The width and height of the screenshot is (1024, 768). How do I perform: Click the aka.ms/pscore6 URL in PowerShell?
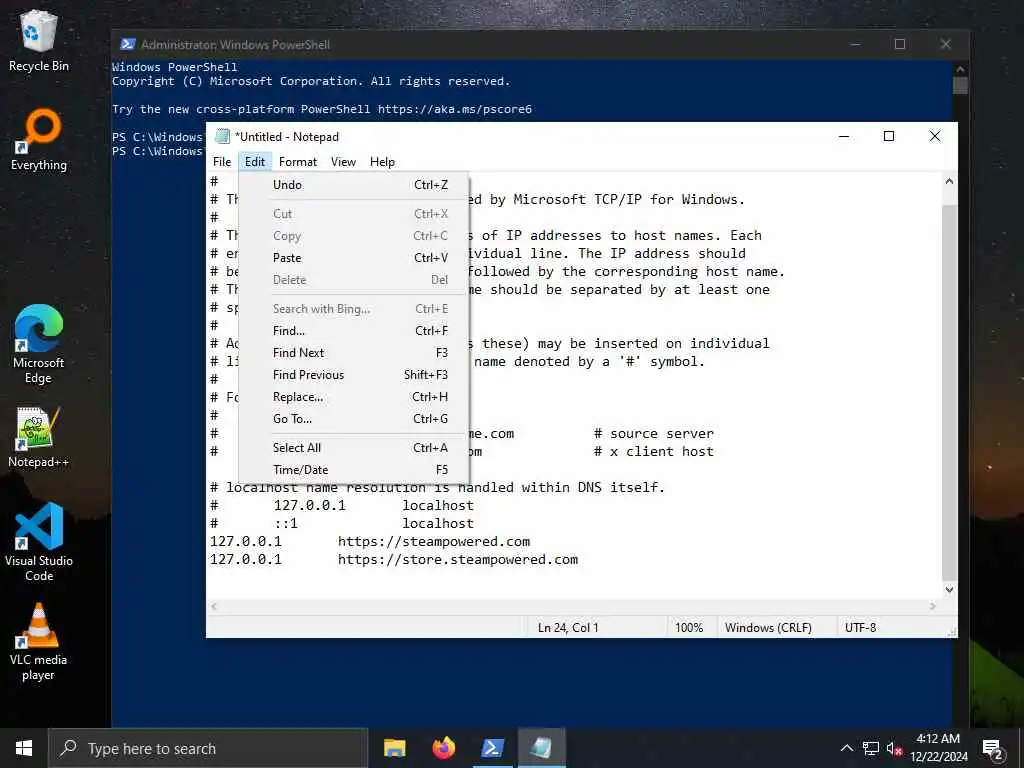pos(455,109)
